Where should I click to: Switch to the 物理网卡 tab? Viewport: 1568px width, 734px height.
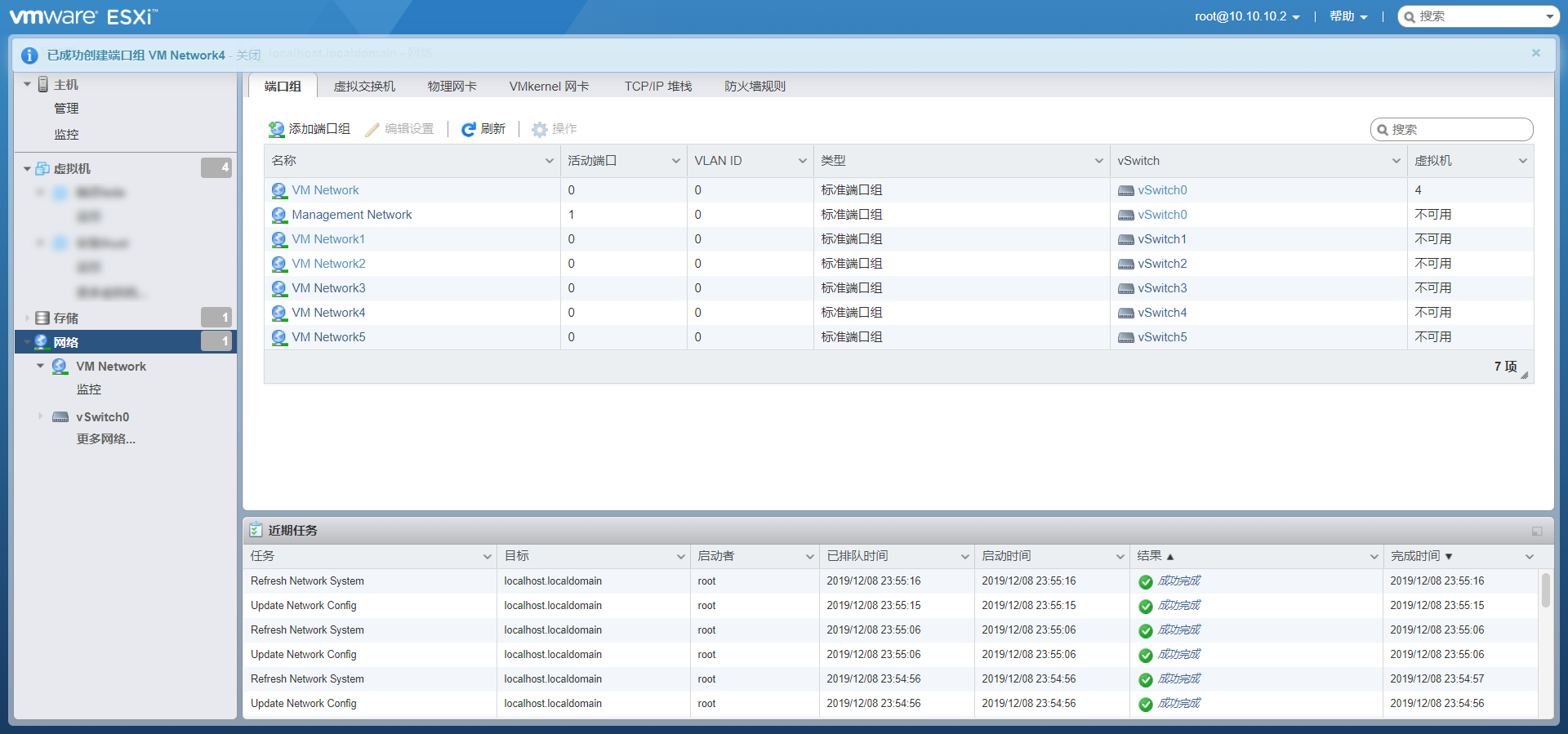point(452,86)
